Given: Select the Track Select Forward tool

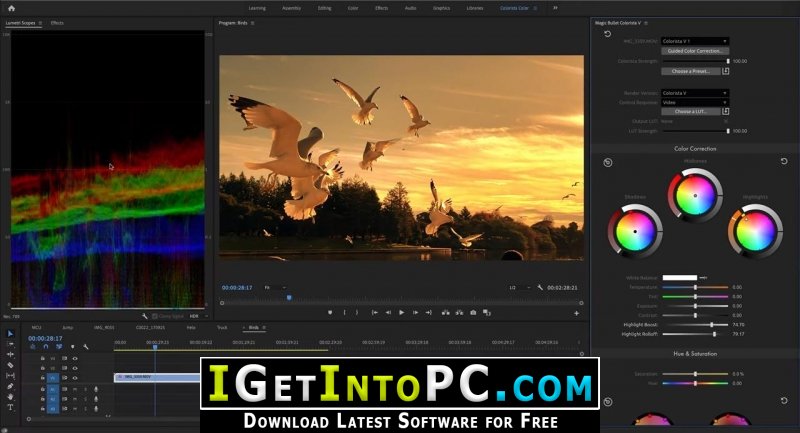Looking at the screenshot, I should pos(10,344).
